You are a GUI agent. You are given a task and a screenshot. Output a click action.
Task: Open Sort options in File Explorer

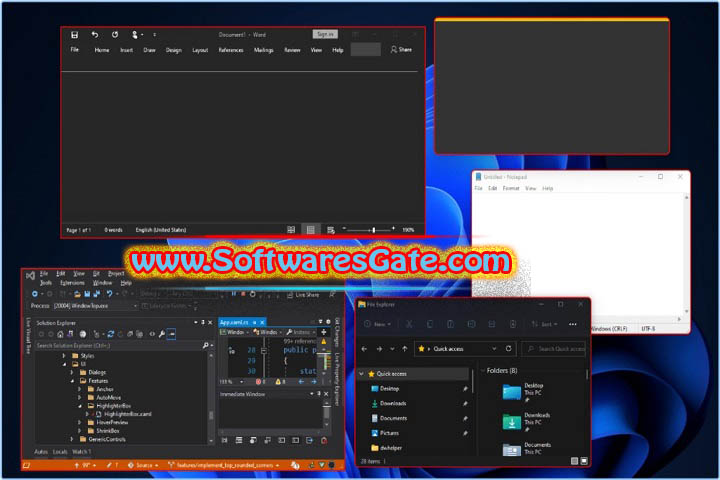[x=544, y=324]
